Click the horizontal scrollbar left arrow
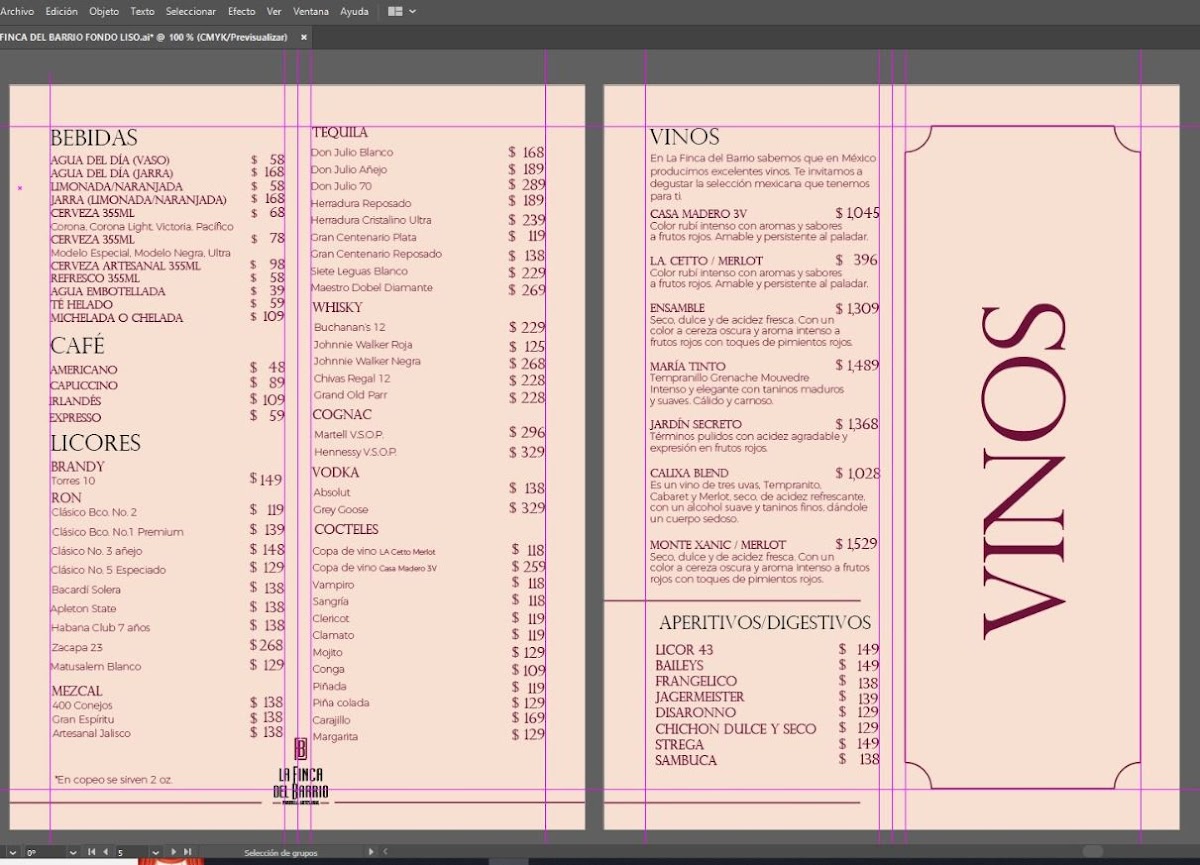This screenshot has height=865, width=1200. coord(385,852)
